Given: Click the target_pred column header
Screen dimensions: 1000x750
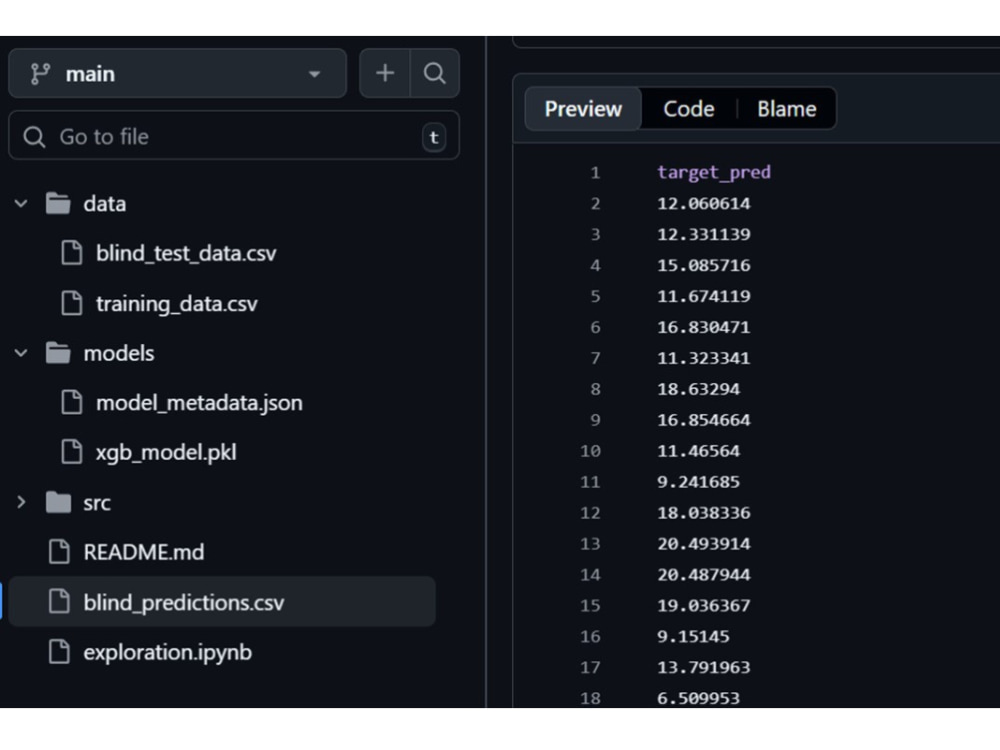Looking at the screenshot, I should coord(714,172).
